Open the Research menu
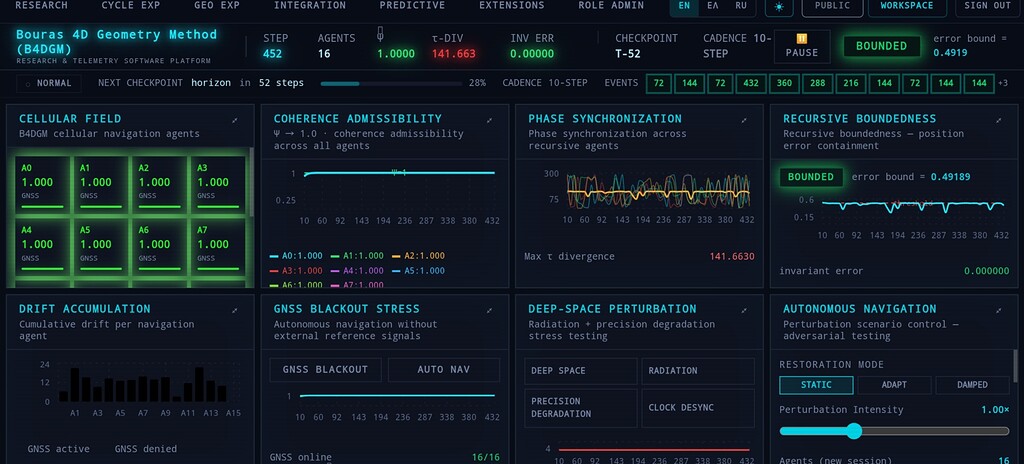Viewport: 1024px width, 464px height. [x=41, y=5]
